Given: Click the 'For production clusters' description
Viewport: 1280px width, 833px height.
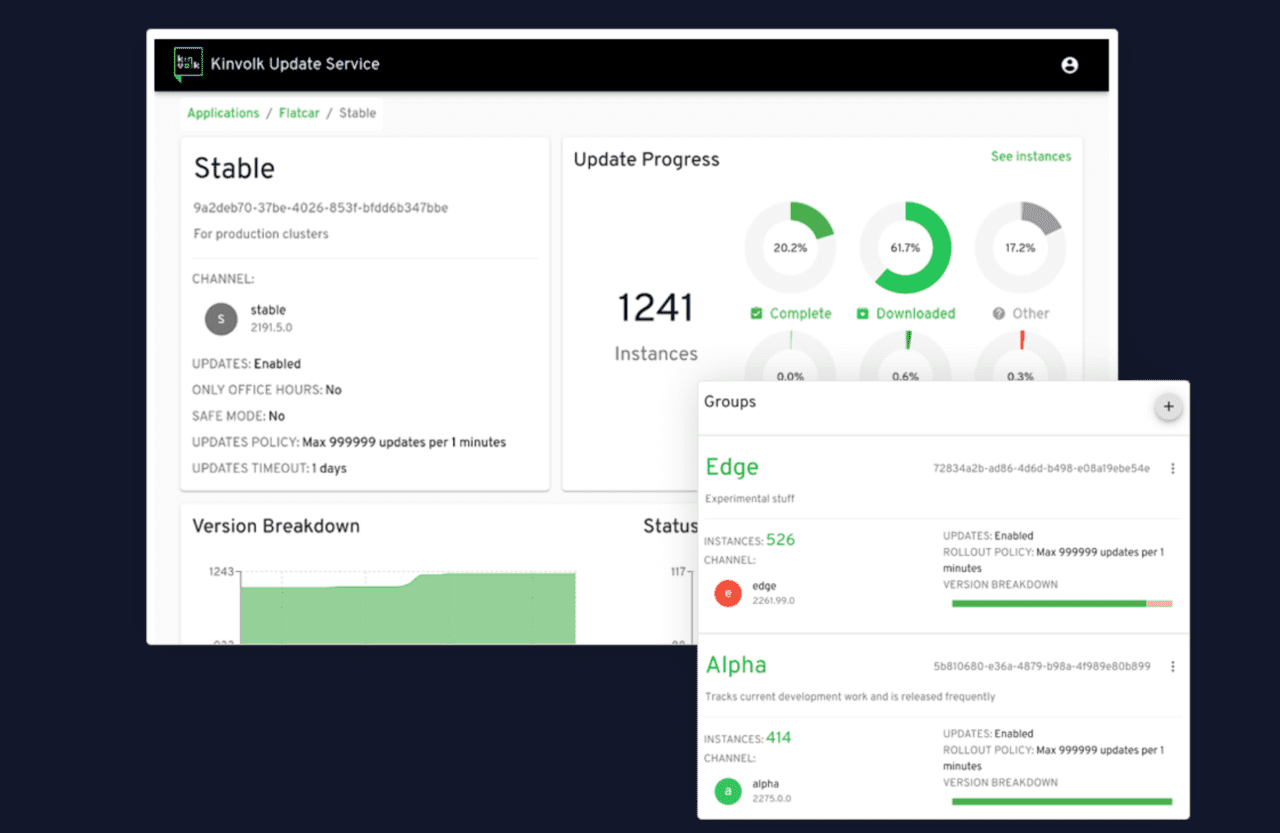Looking at the screenshot, I should point(261,234).
